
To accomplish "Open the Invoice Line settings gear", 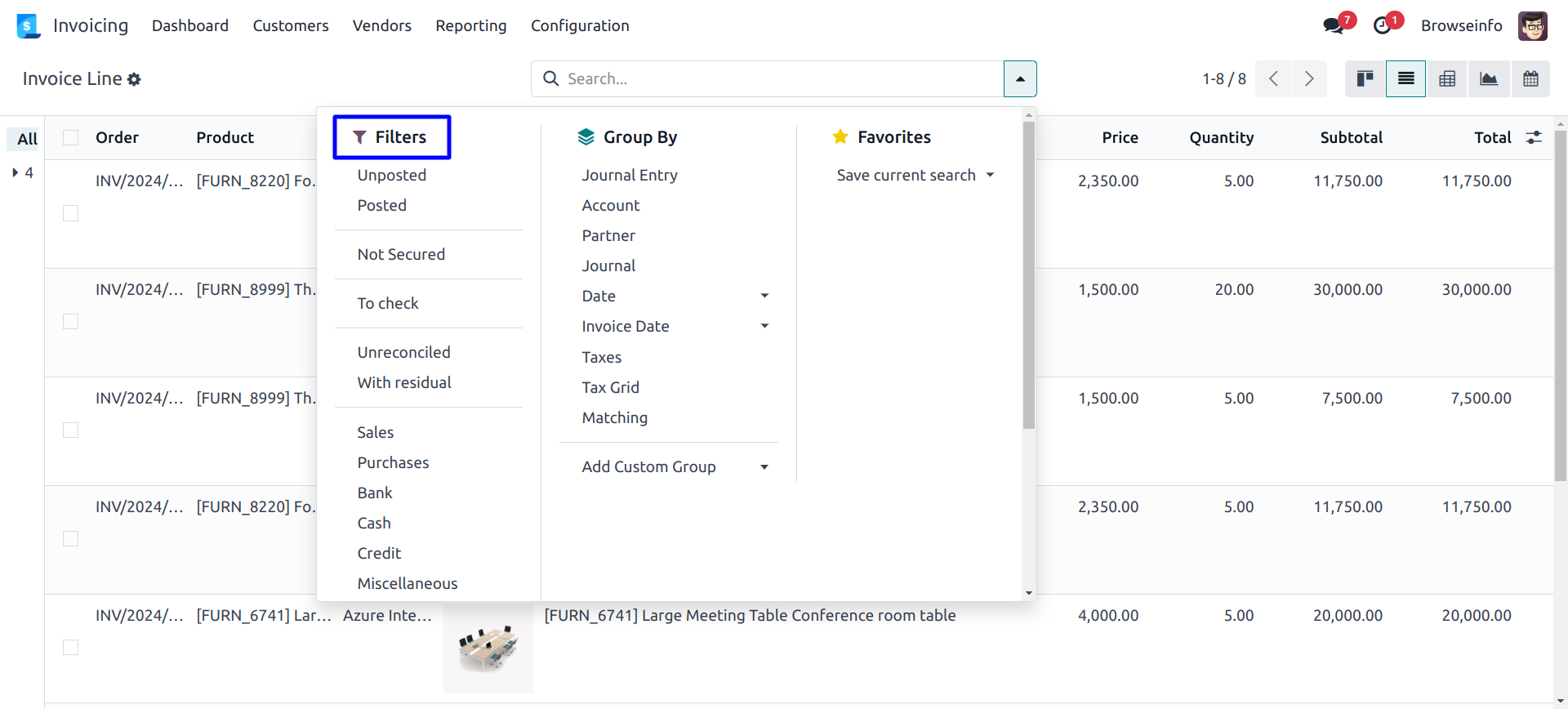I will 134,79.
